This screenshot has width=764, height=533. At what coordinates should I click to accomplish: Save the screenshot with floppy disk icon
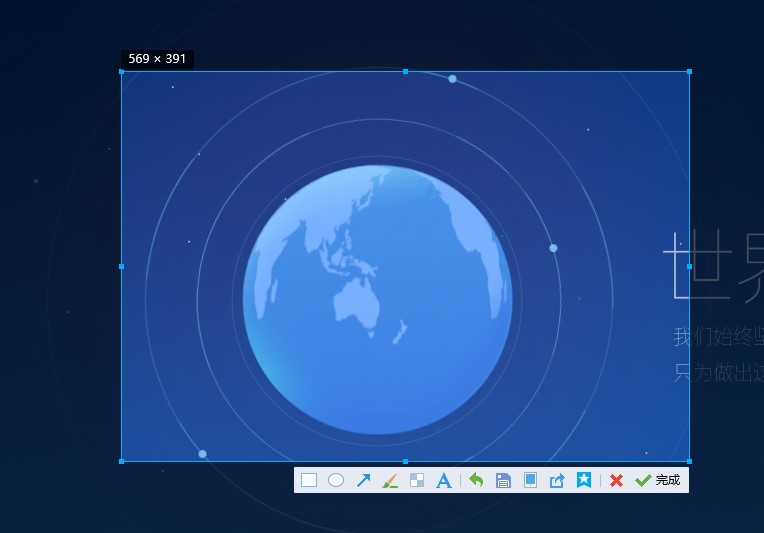[x=503, y=480]
